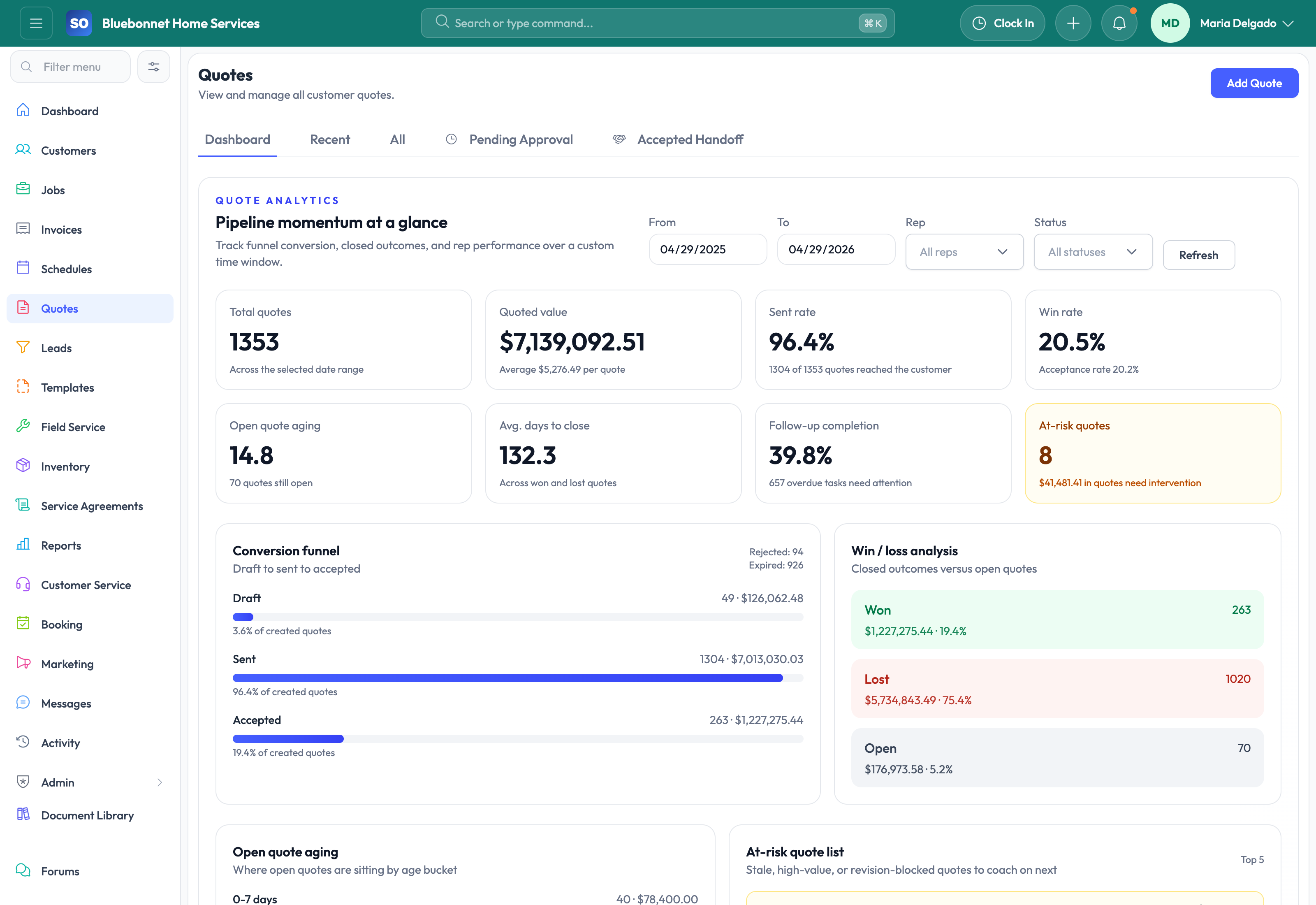Image resolution: width=1316 pixels, height=905 pixels.
Task: Click the Sent rate 96.4% value
Action: (x=802, y=342)
